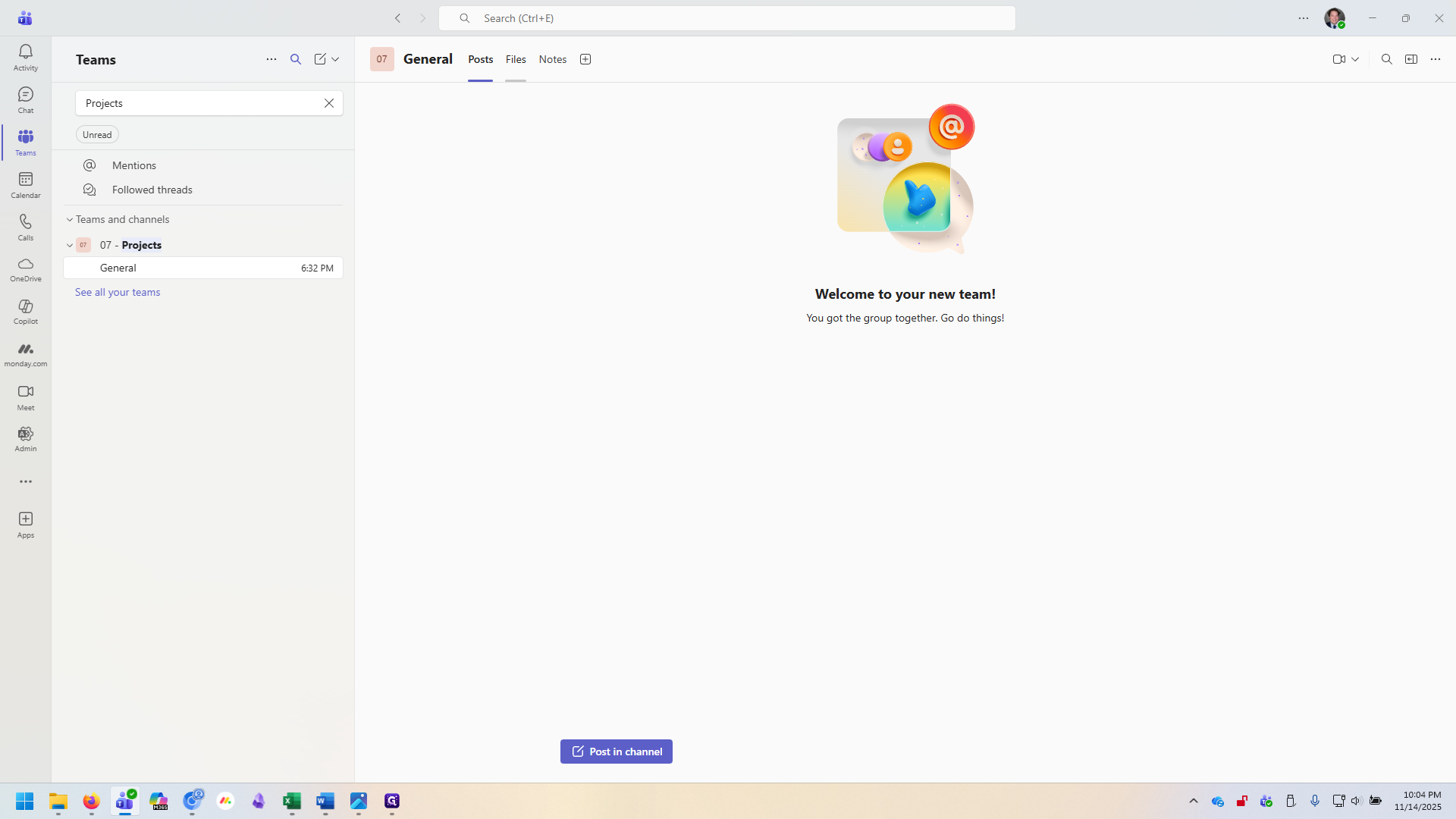1456x819 pixels.
Task: Open the Calls section
Action: [25, 227]
